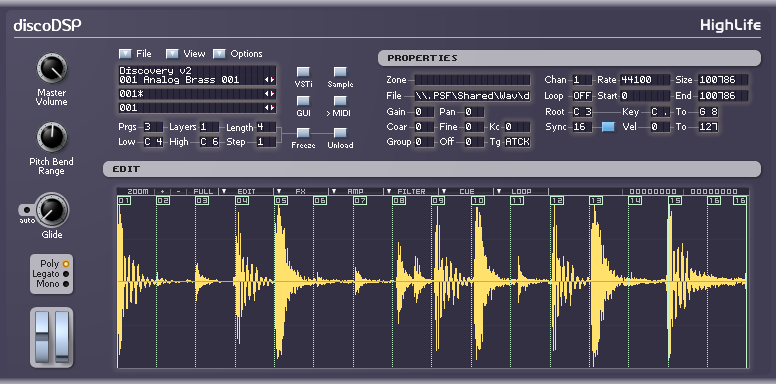Select slice marker 10
This screenshot has height=384, width=776.
(x=478, y=200)
